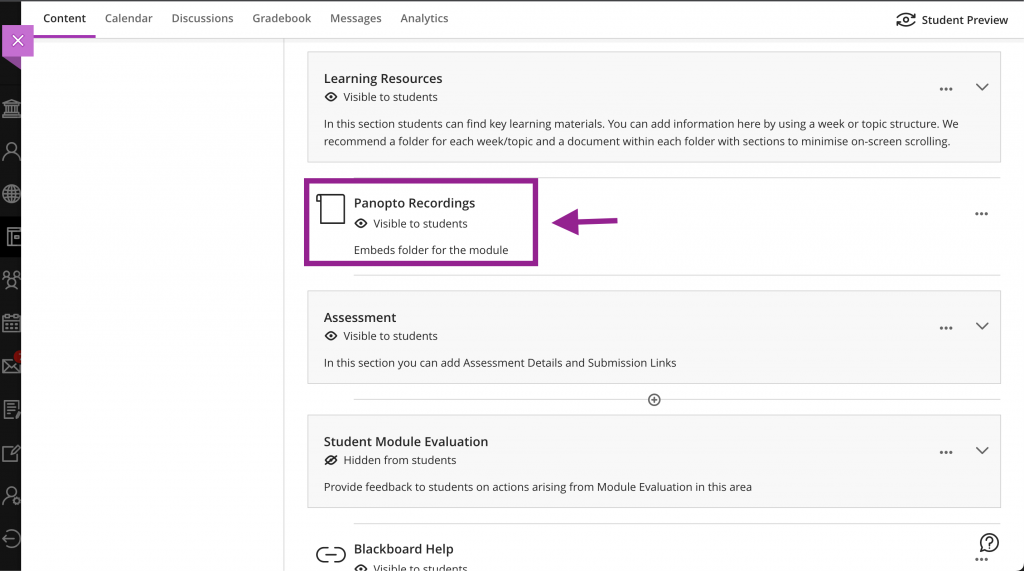This screenshot has height=571, width=1024.
Task: Open the Grades icon in left sidebar
Action: [11, 410]
